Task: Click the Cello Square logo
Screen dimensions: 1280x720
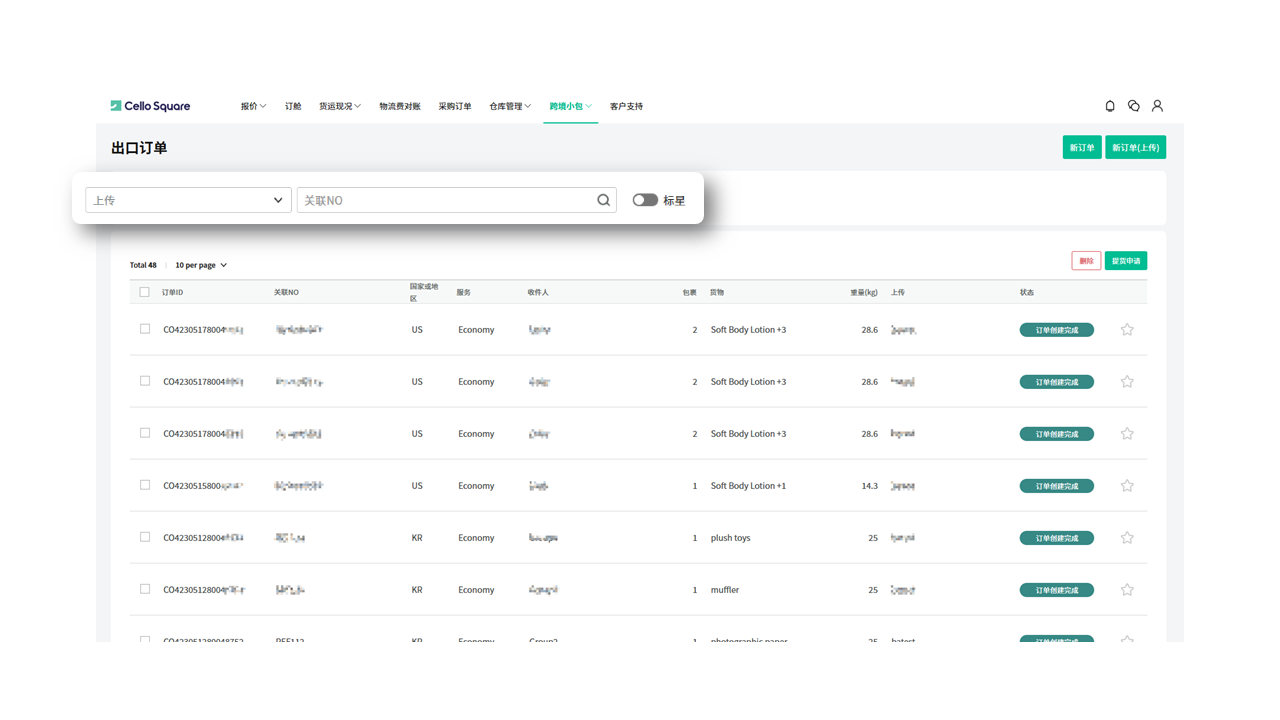Action: (150, 106)
